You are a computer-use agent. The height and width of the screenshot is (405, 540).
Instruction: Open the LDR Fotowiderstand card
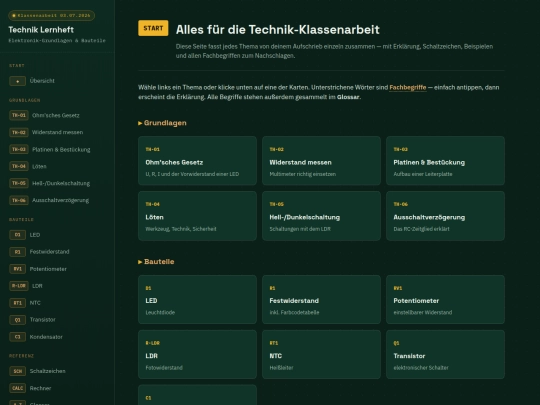click(197, 354)
